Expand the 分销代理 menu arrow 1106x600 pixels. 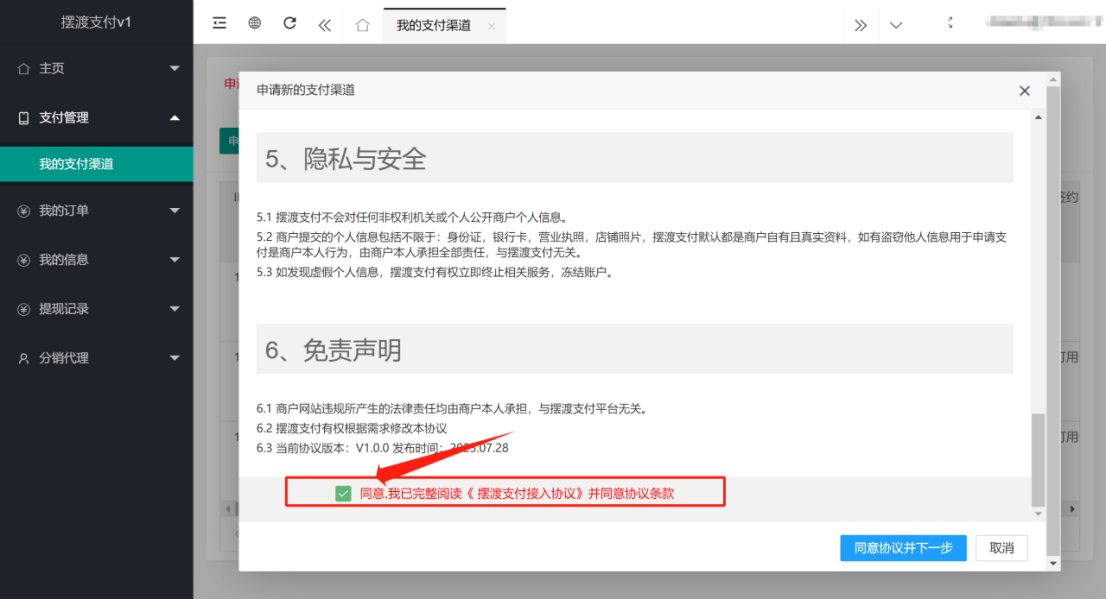(174, 358)
